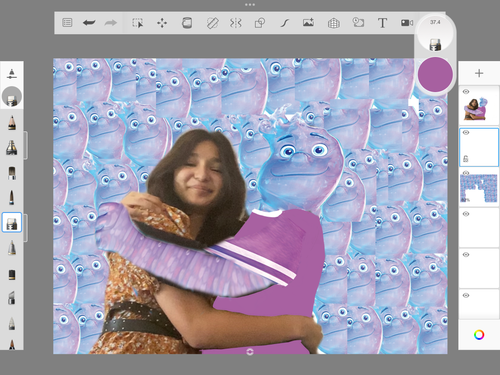The width and height of the screenshot is (500, 375).
Task: Pick the grey cone-tipped pen brush
Action: 12,248
